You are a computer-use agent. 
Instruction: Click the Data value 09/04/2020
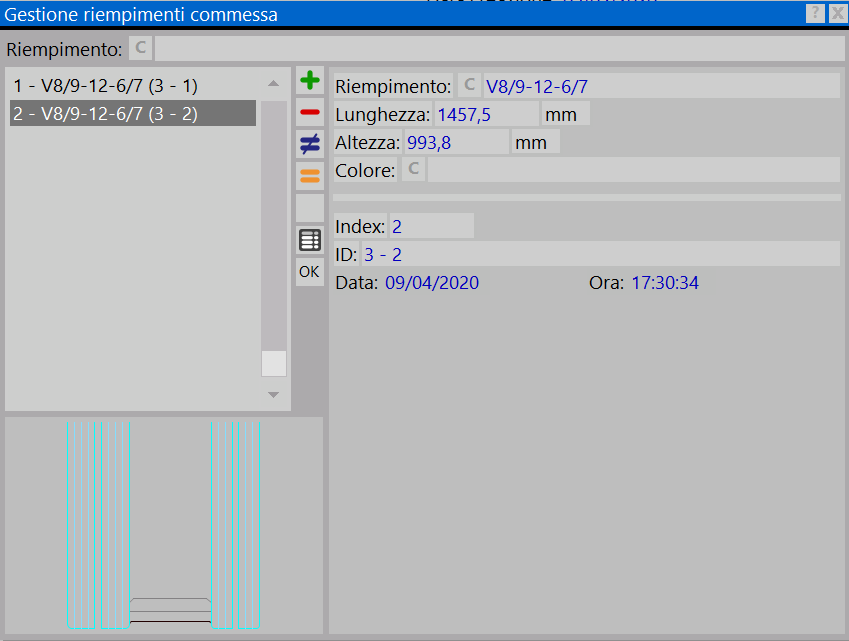432,283
